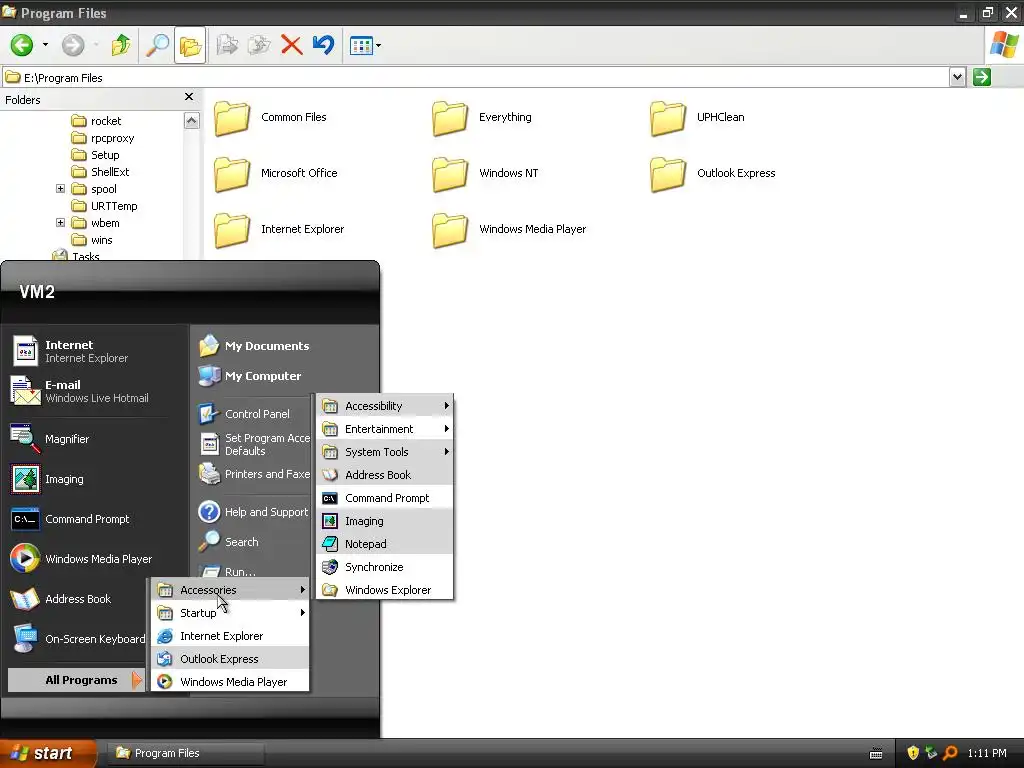Click the All Programs button
The image size is (1024, 768).
point(76,680)
